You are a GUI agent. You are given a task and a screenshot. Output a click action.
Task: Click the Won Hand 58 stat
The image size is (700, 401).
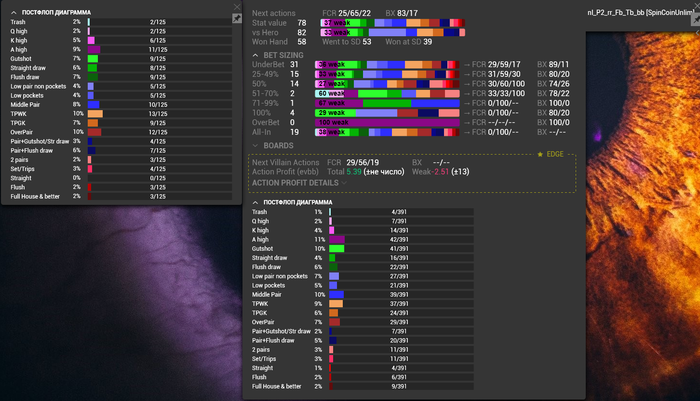279,42
